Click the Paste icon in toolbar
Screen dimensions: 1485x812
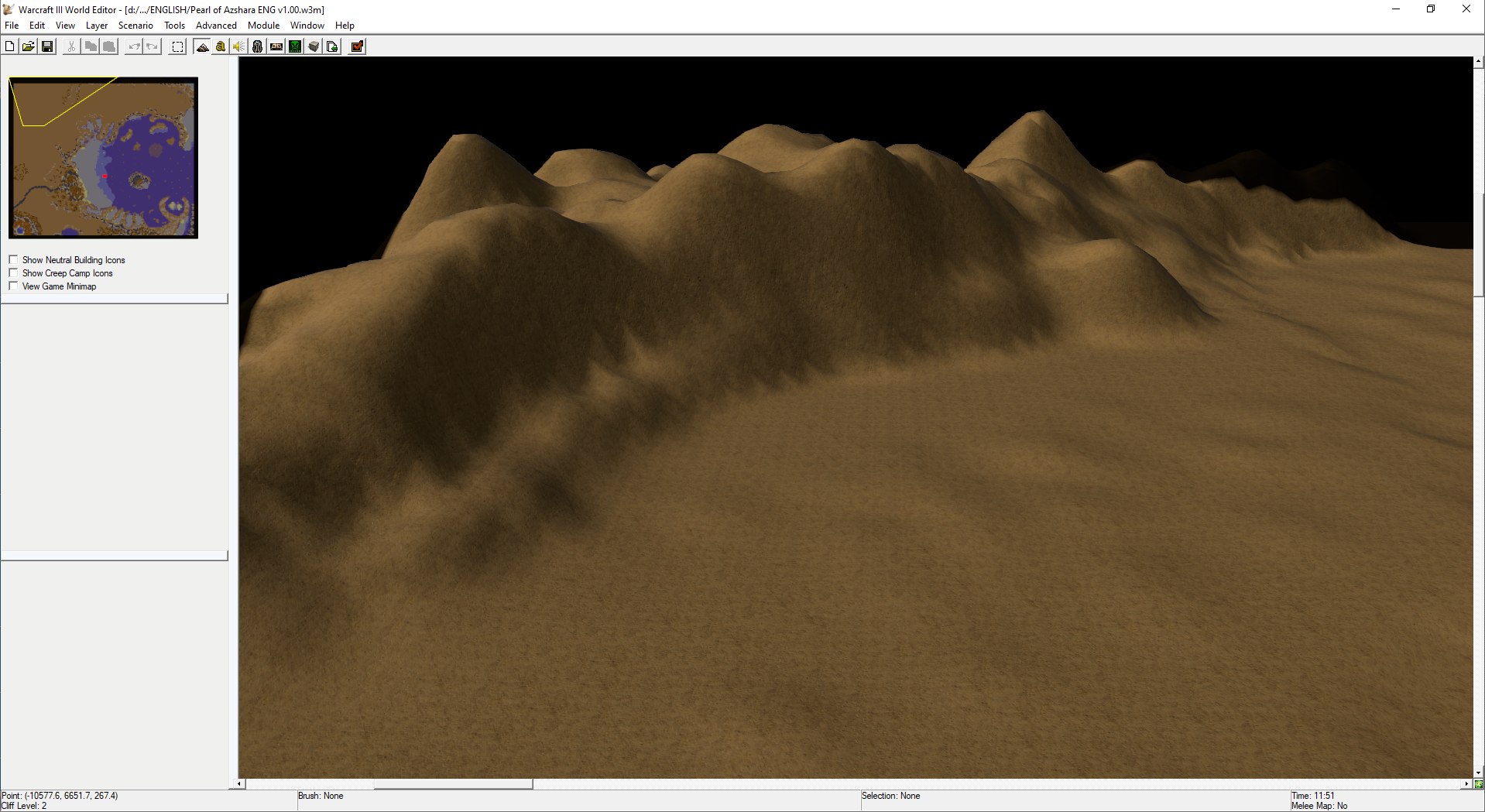coord(109,46)
